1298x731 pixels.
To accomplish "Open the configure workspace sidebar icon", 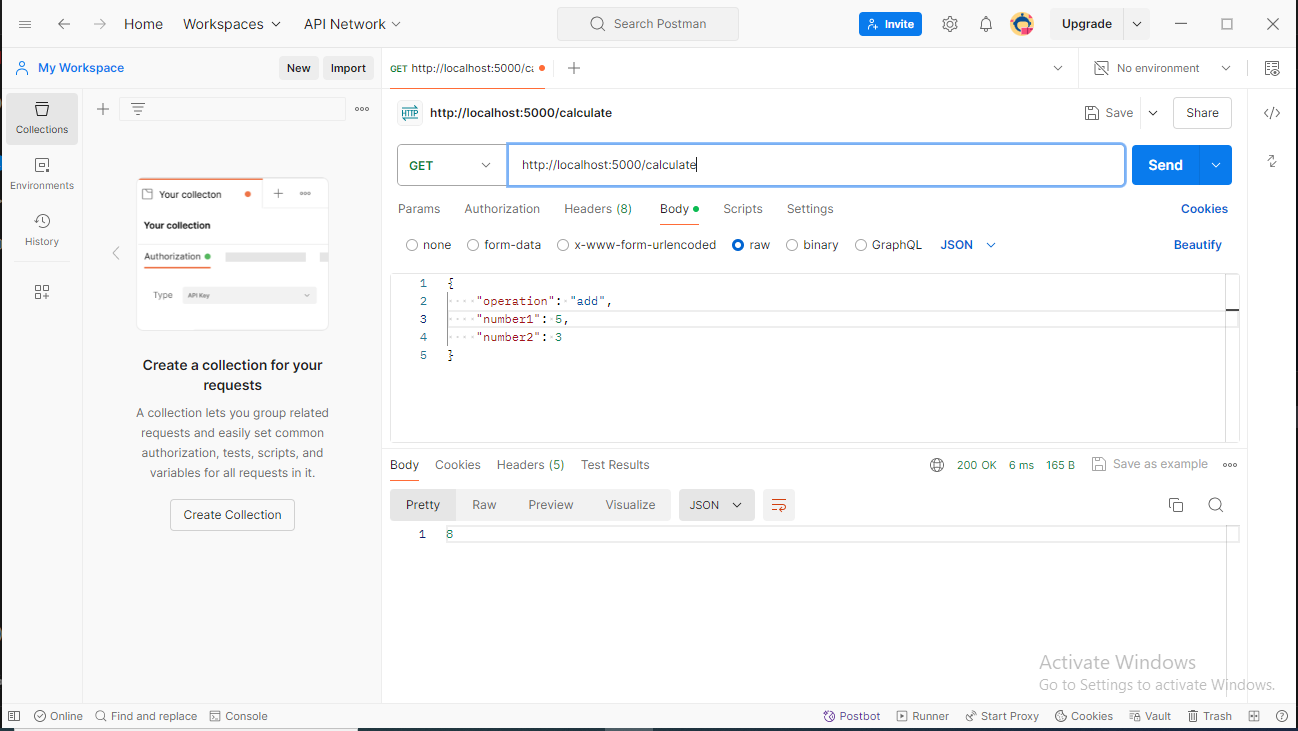I will pyautogui.click(x=42, y=292).
